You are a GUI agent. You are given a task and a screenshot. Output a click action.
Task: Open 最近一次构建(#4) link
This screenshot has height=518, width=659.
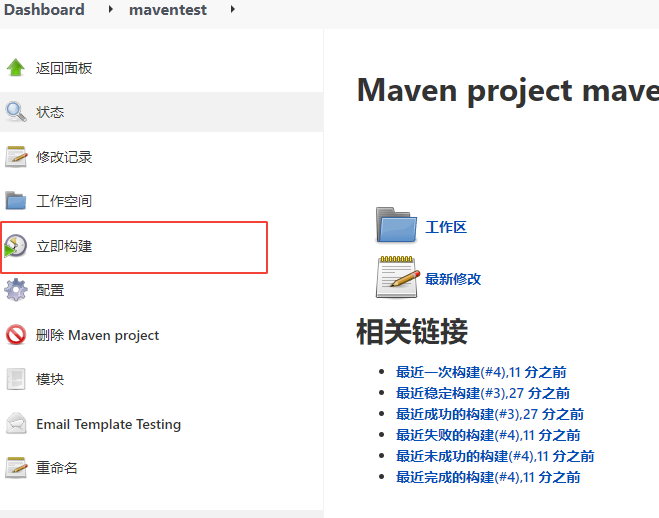(x=481, y=372)
